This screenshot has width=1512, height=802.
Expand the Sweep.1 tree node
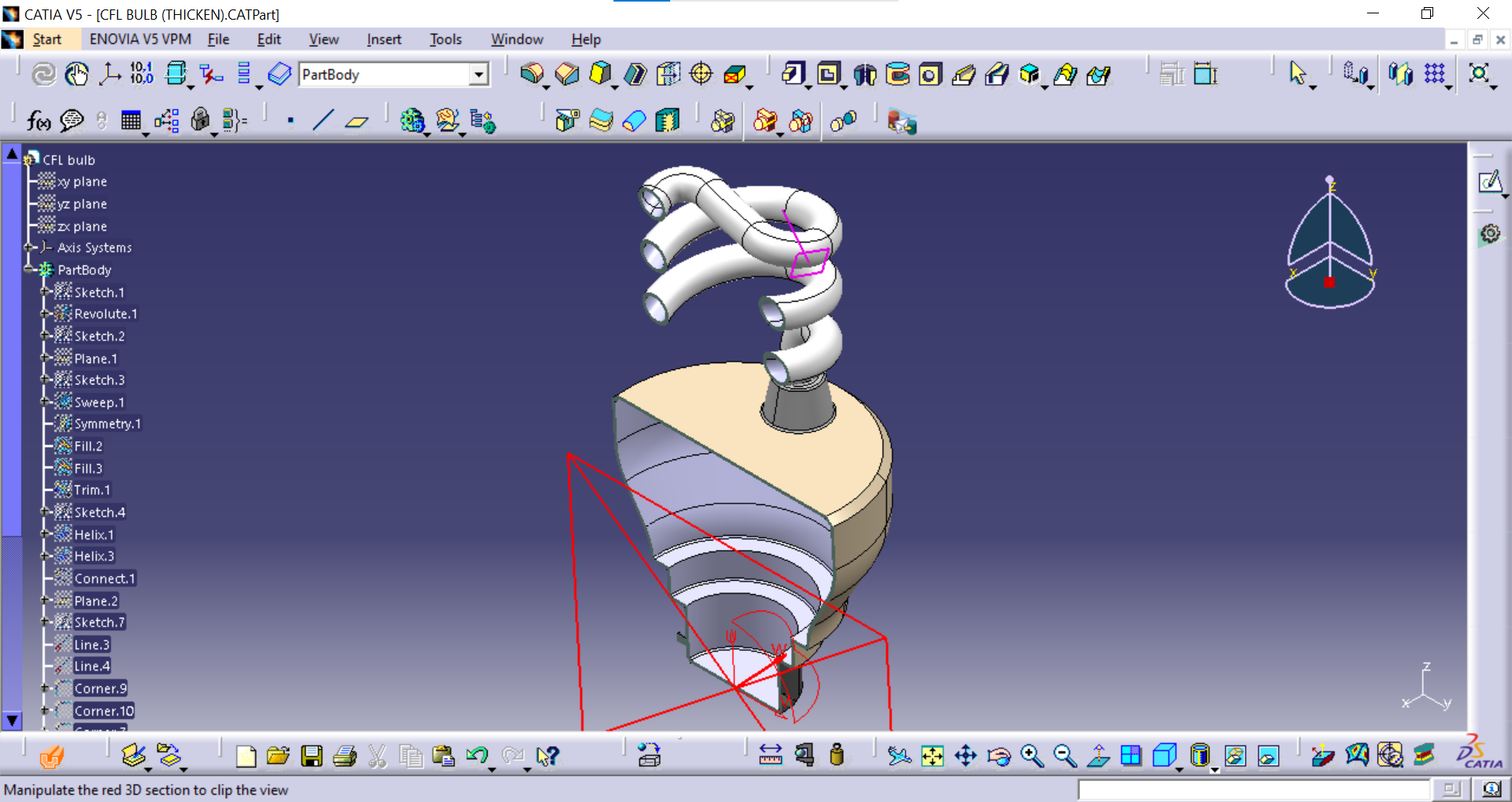coord(45,402)
